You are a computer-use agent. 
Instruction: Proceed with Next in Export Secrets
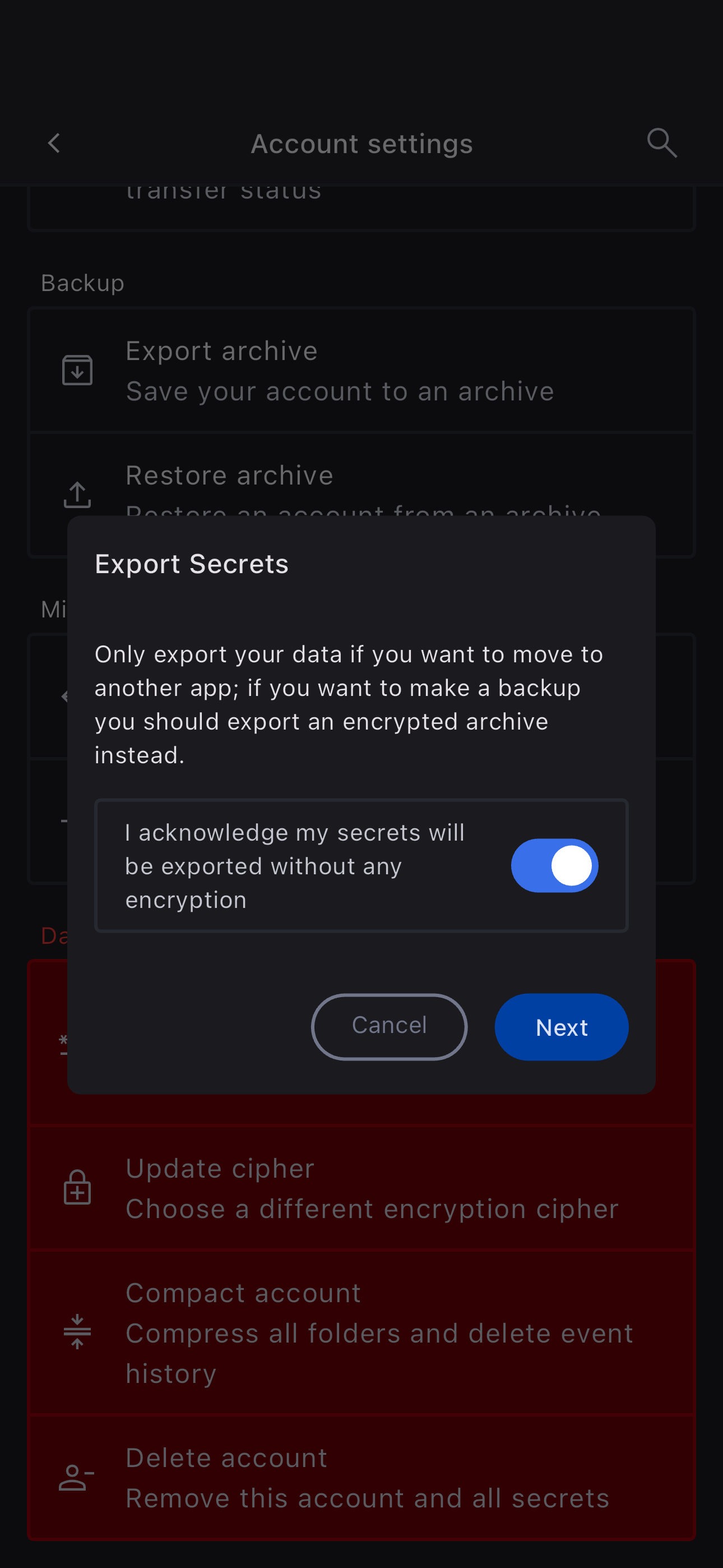(x=561, y=1026)
